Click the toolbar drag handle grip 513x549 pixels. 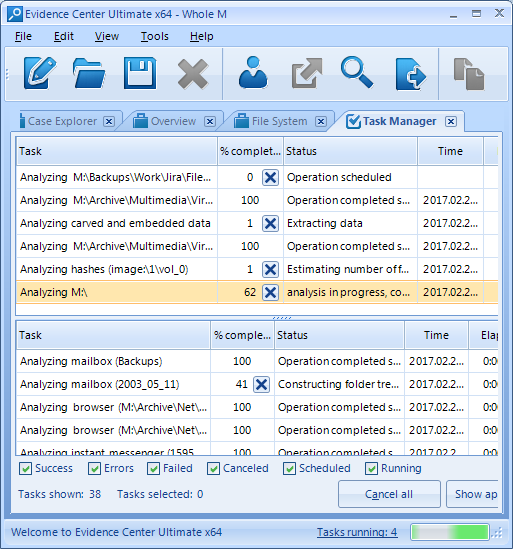[x=7, y=74]
